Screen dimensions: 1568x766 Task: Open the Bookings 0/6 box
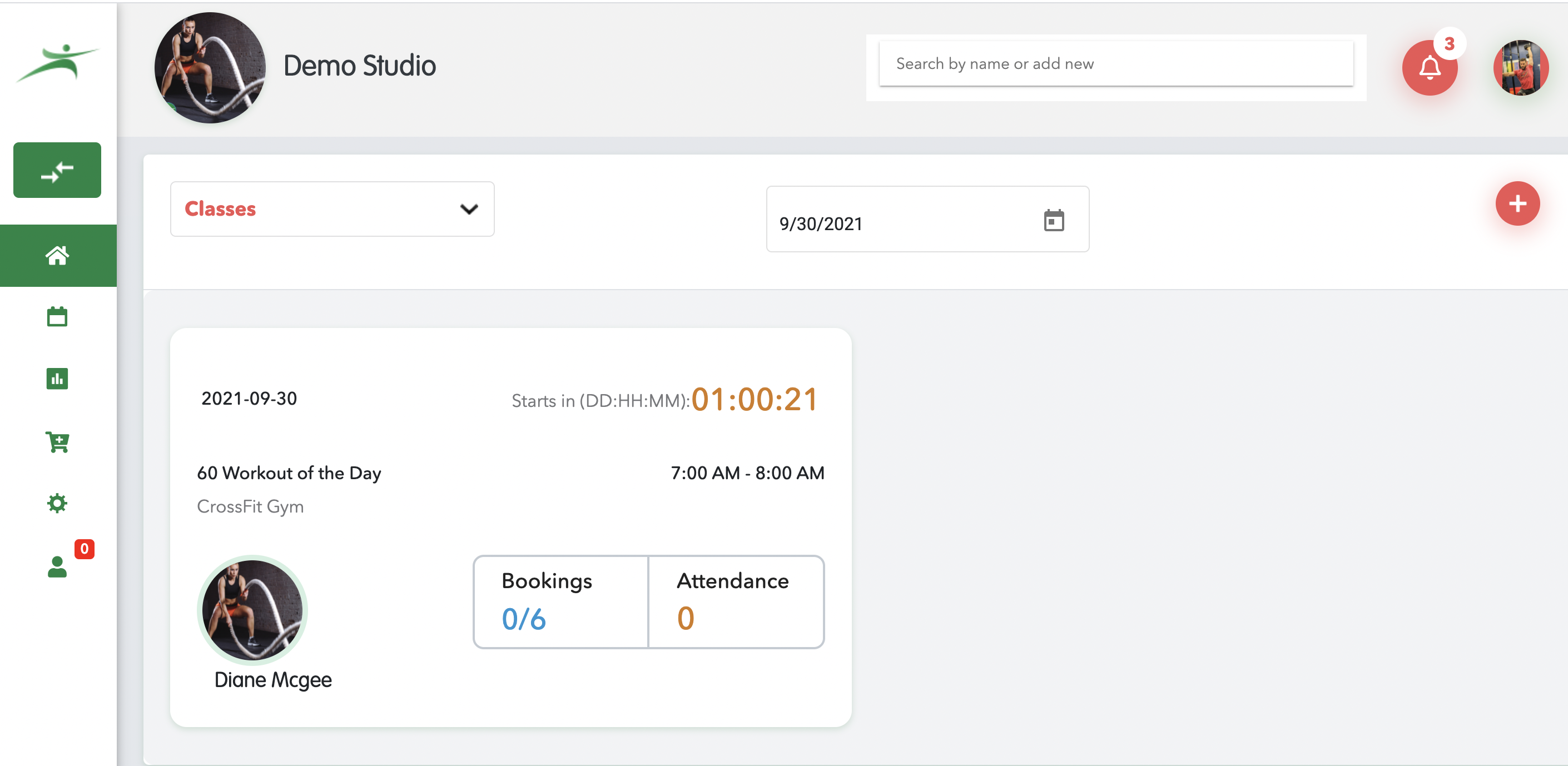point(560,601)
